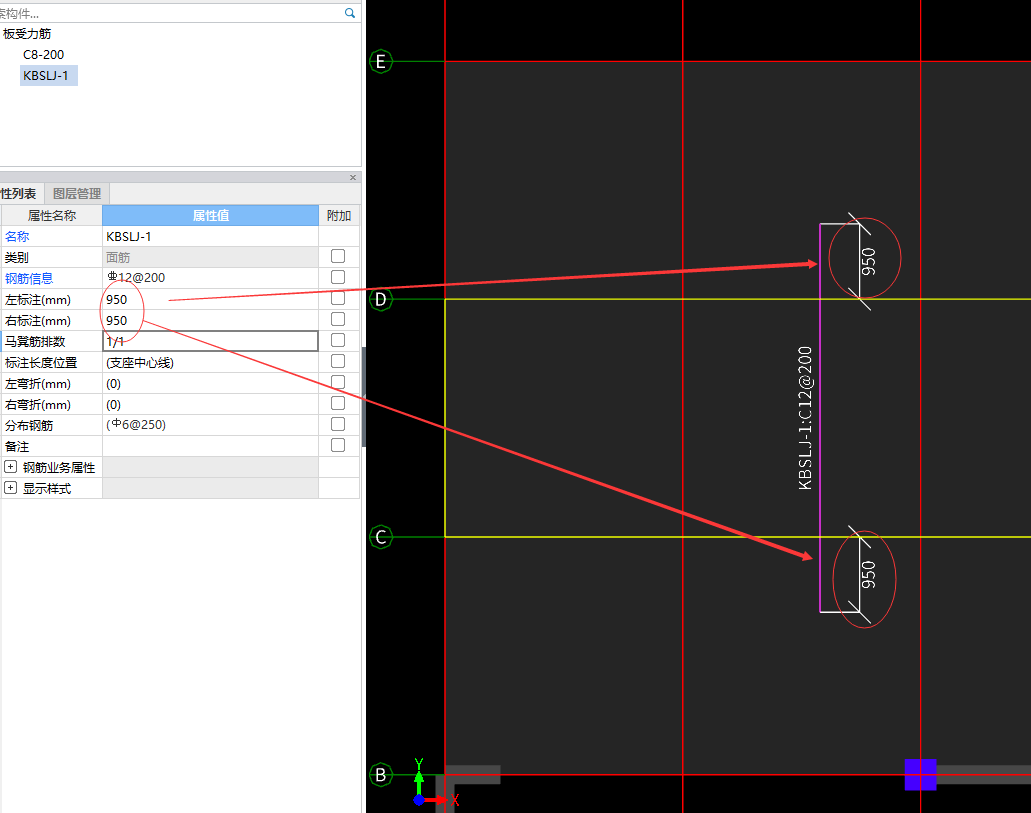Click the search components input field
The width and height of the screenshot is (1031, 813).
pos(171,13)
